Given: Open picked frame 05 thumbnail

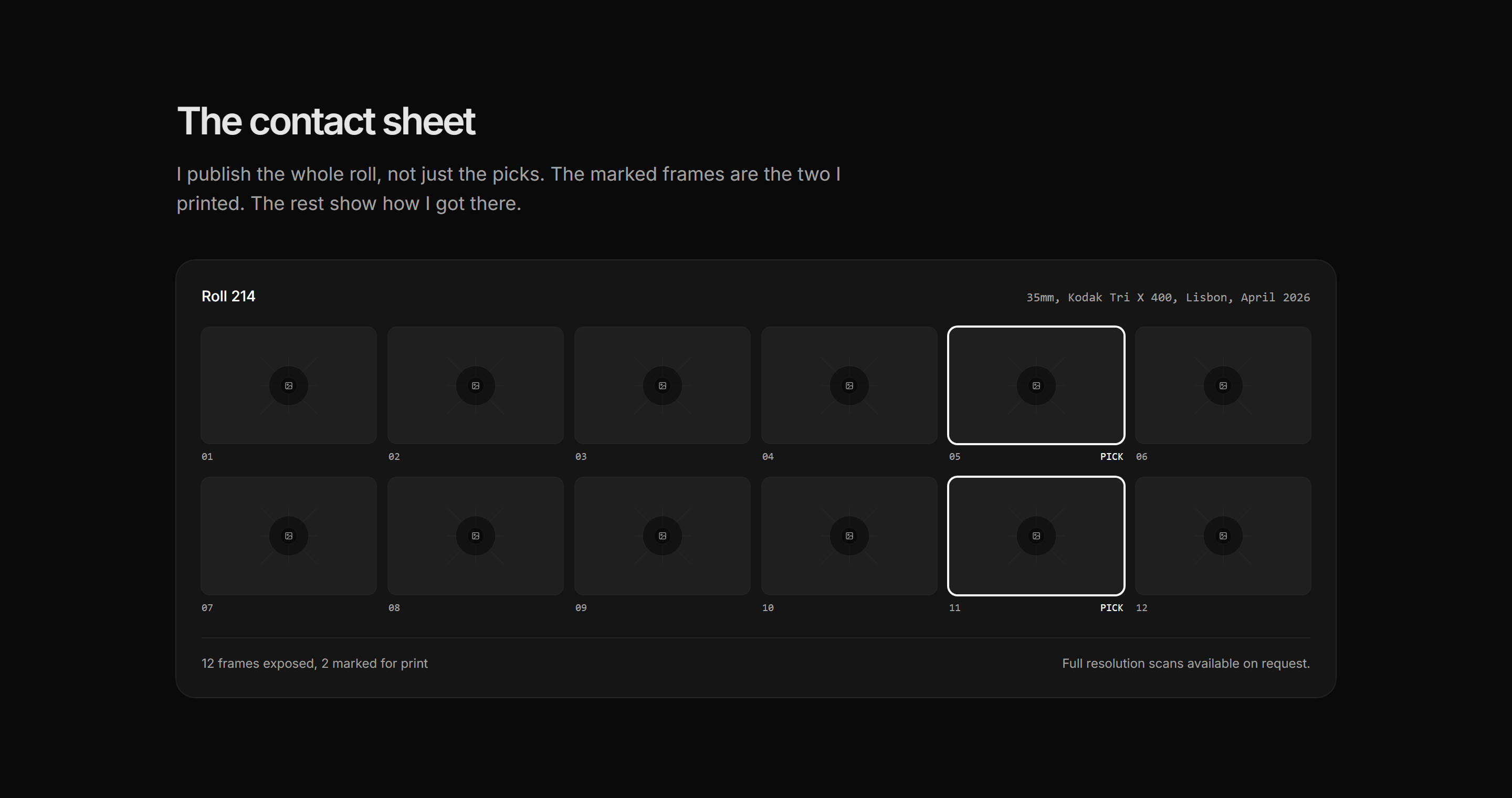Looking at the screenshot, I should (1036, 385).
